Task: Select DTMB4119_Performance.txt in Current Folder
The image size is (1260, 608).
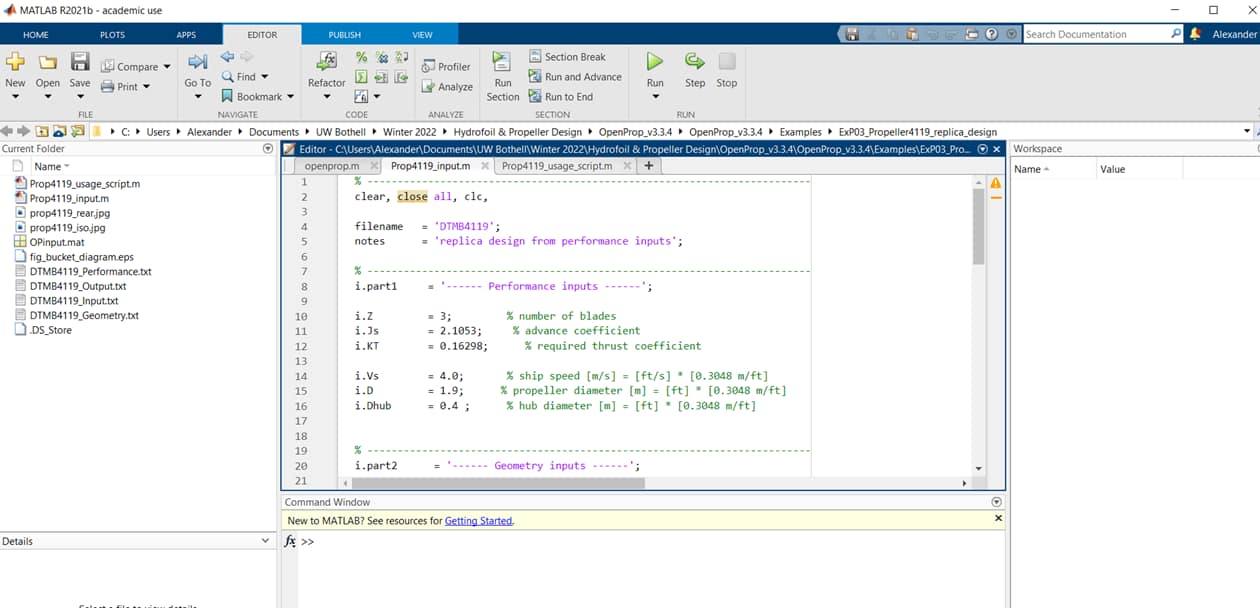Action: coord(90,271)
